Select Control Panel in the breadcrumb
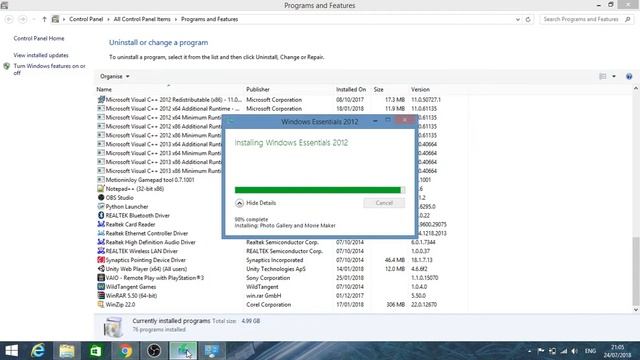The width and height of the screenshot is (640, 360). click(x=86, y=19)
